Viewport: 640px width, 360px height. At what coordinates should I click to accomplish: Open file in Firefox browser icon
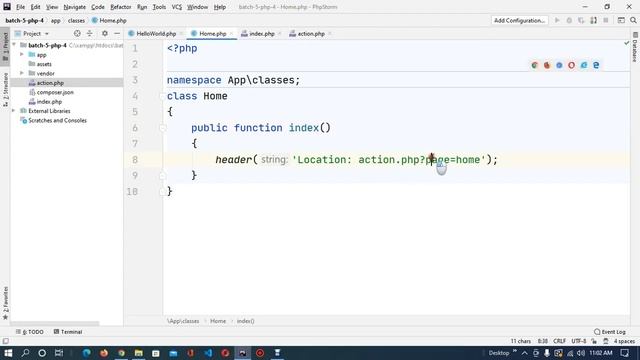[547, 65]
